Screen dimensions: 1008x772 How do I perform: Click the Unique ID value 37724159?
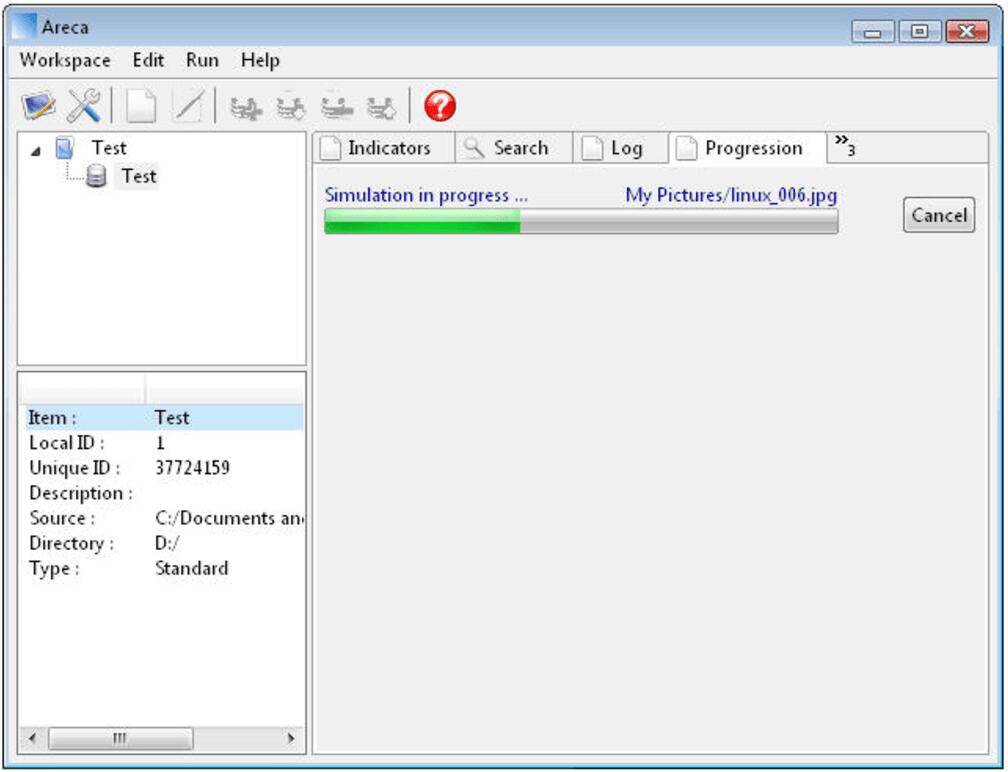click(192, 468)
